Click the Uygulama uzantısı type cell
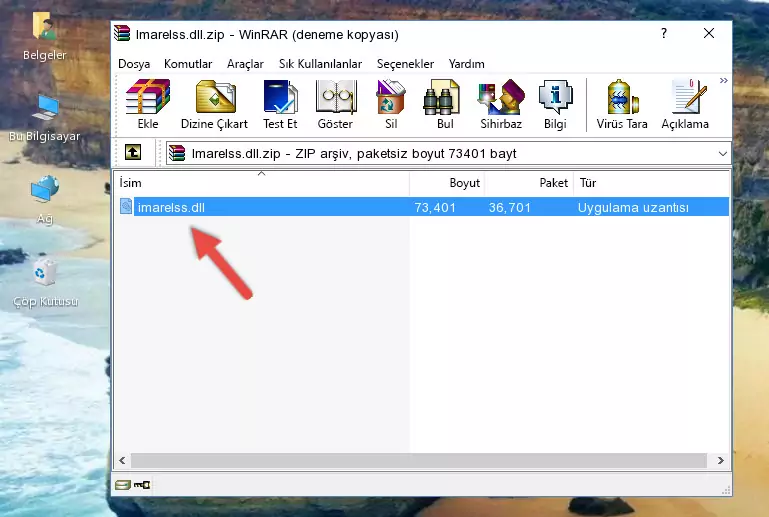Viewport: 769px width, 517px height. pyautogui.click(x=633, y=207)
